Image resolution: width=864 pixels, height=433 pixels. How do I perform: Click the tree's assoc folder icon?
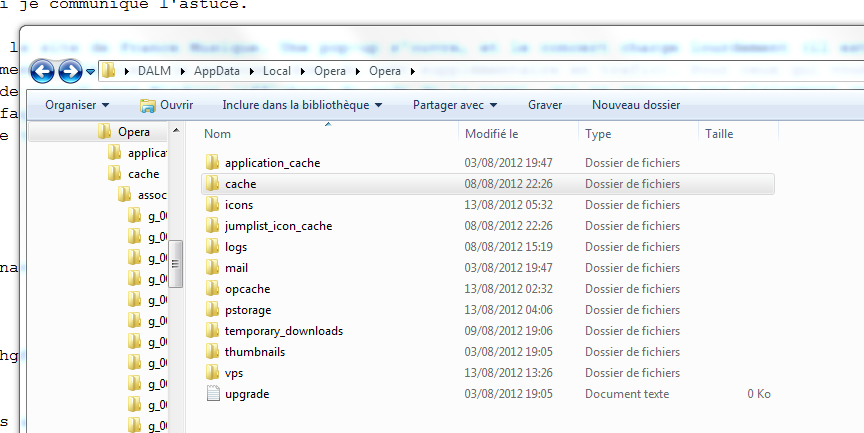125,194
